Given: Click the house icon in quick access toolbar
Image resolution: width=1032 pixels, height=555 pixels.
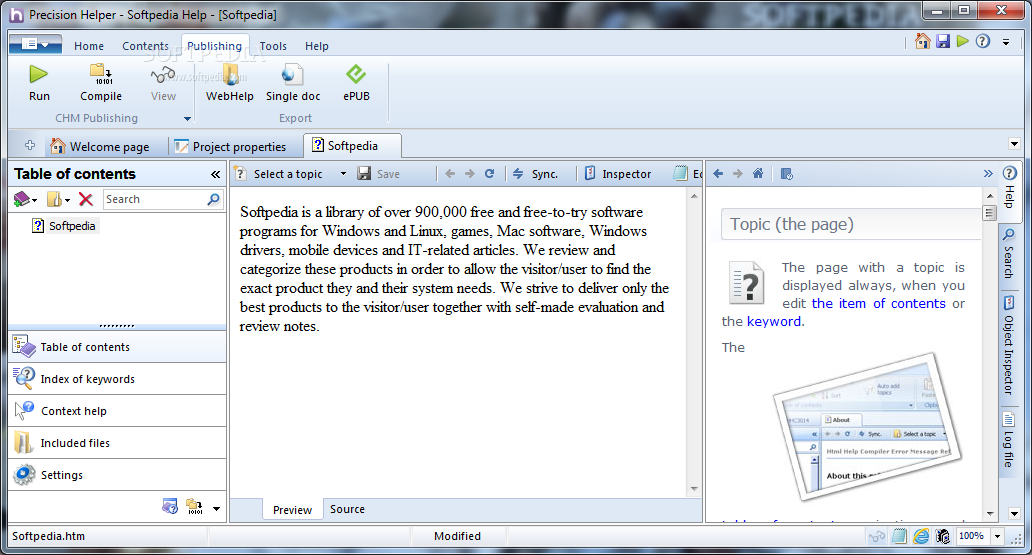Looking at the screenshot, I should point(923,41).
